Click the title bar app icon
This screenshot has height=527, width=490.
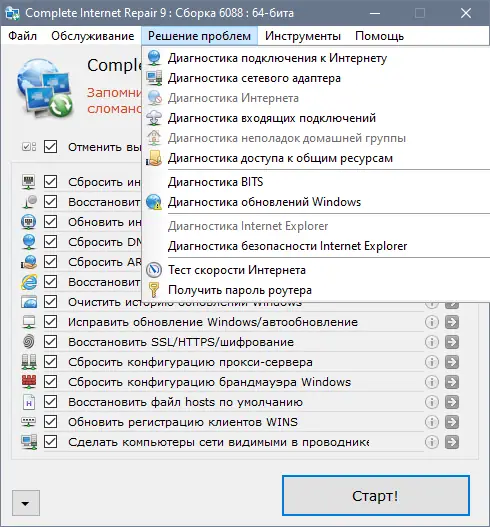(x=13, y=13)
